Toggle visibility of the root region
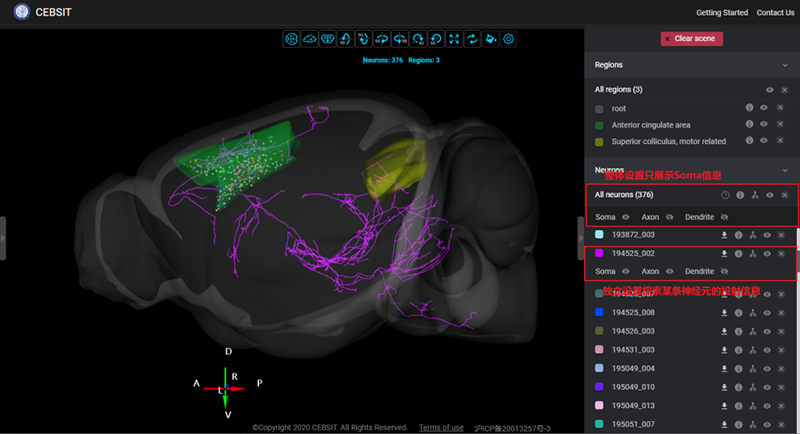Screen dimensions: 800x434 point(764,108)
